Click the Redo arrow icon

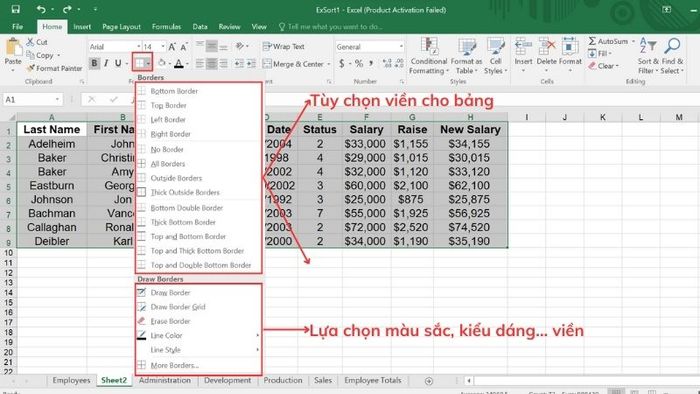point(67,9)
